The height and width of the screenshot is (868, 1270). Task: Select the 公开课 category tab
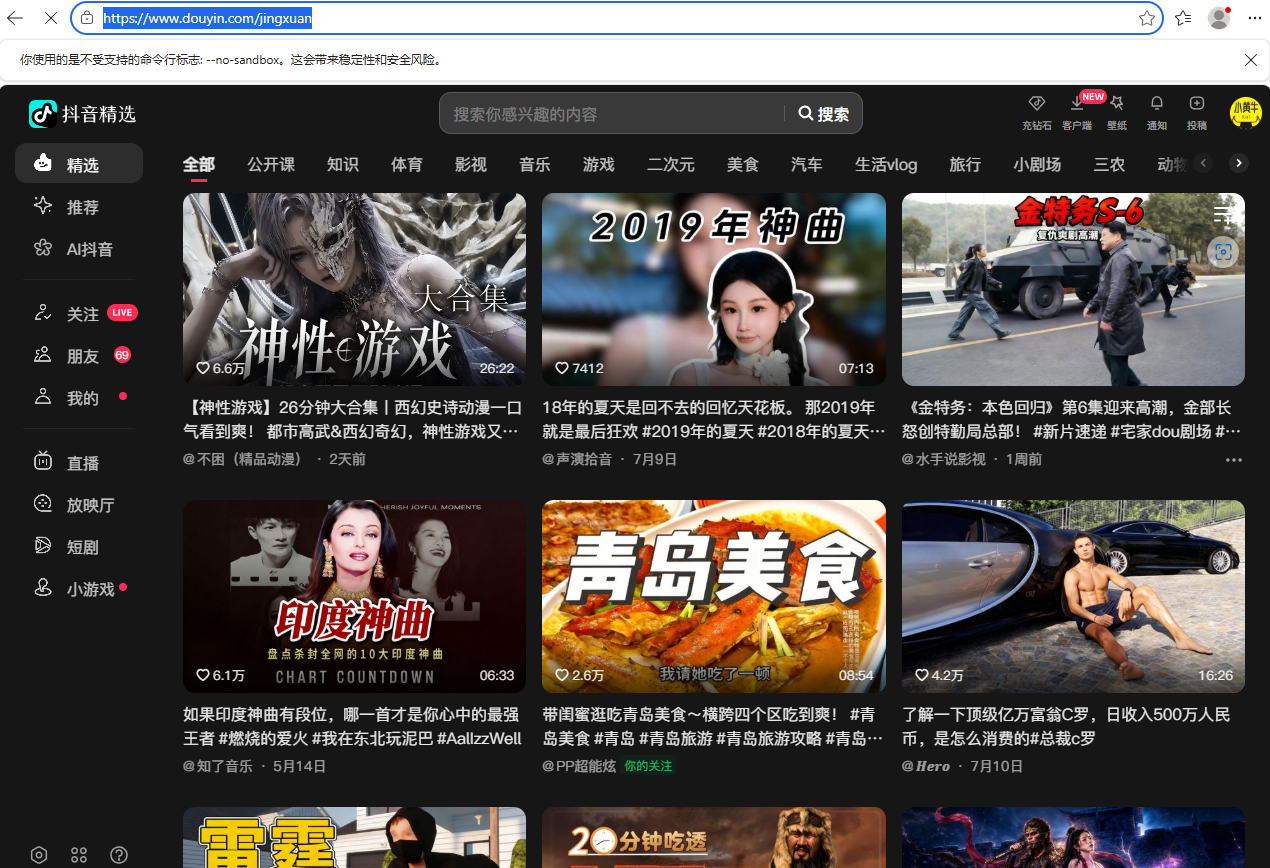271,165
